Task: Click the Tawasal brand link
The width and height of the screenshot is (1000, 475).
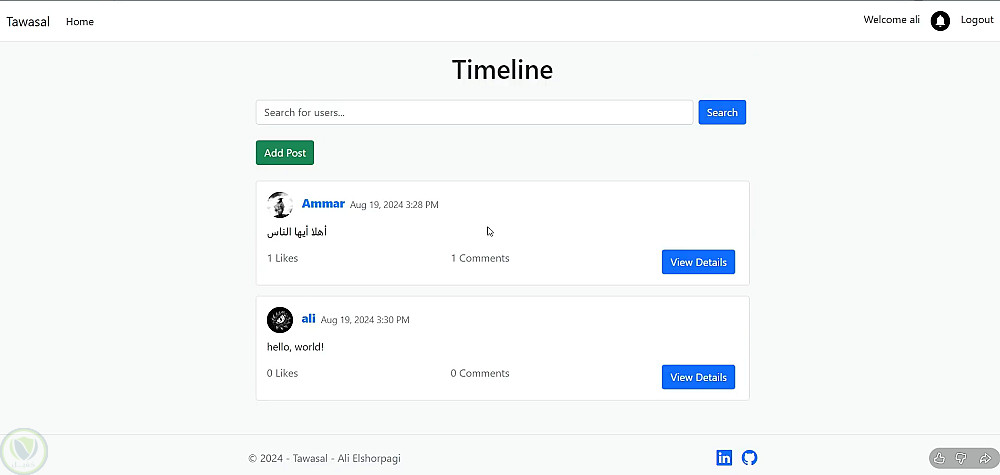Action: pos(28,22)
